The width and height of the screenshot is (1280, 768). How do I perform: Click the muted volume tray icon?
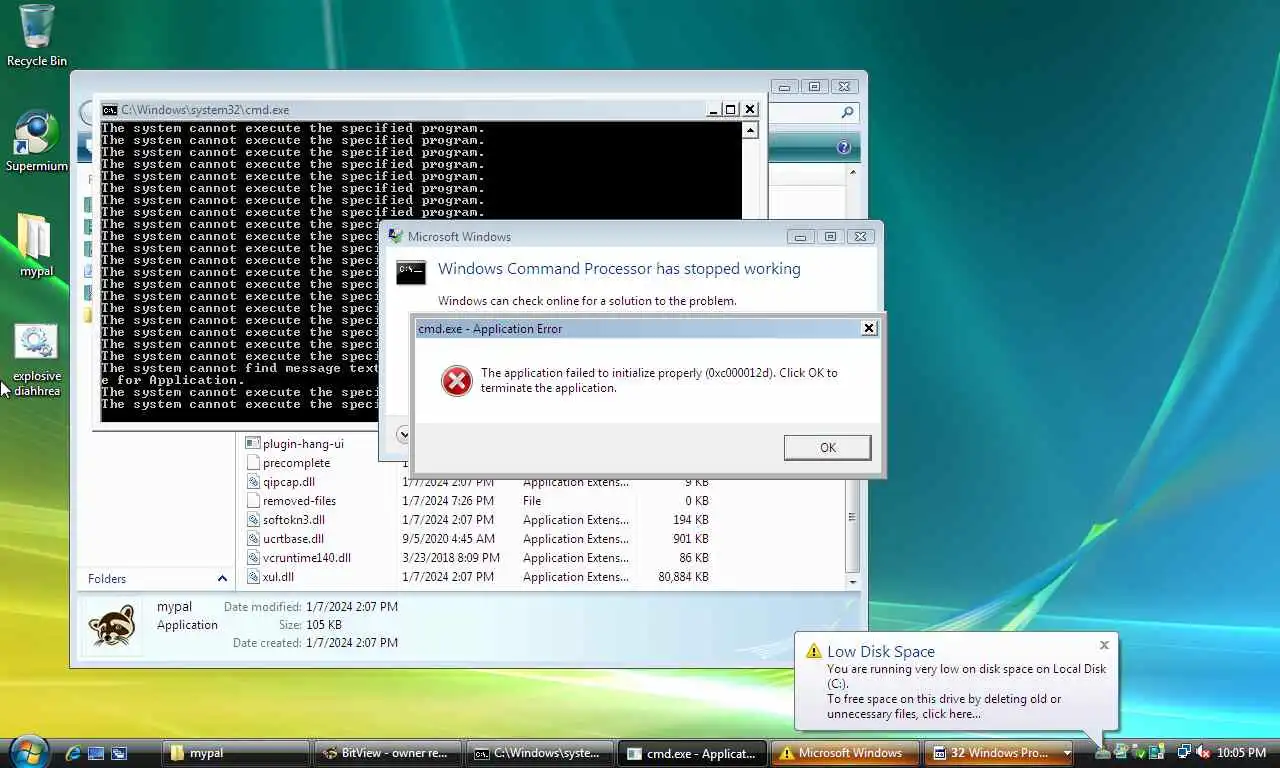click(1203, 753)
